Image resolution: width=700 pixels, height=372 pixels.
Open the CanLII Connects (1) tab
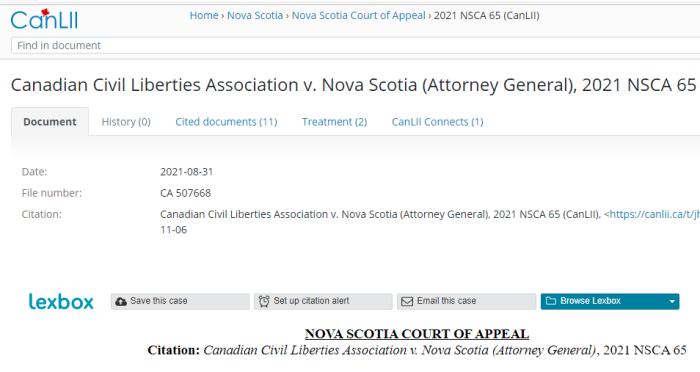438,122
